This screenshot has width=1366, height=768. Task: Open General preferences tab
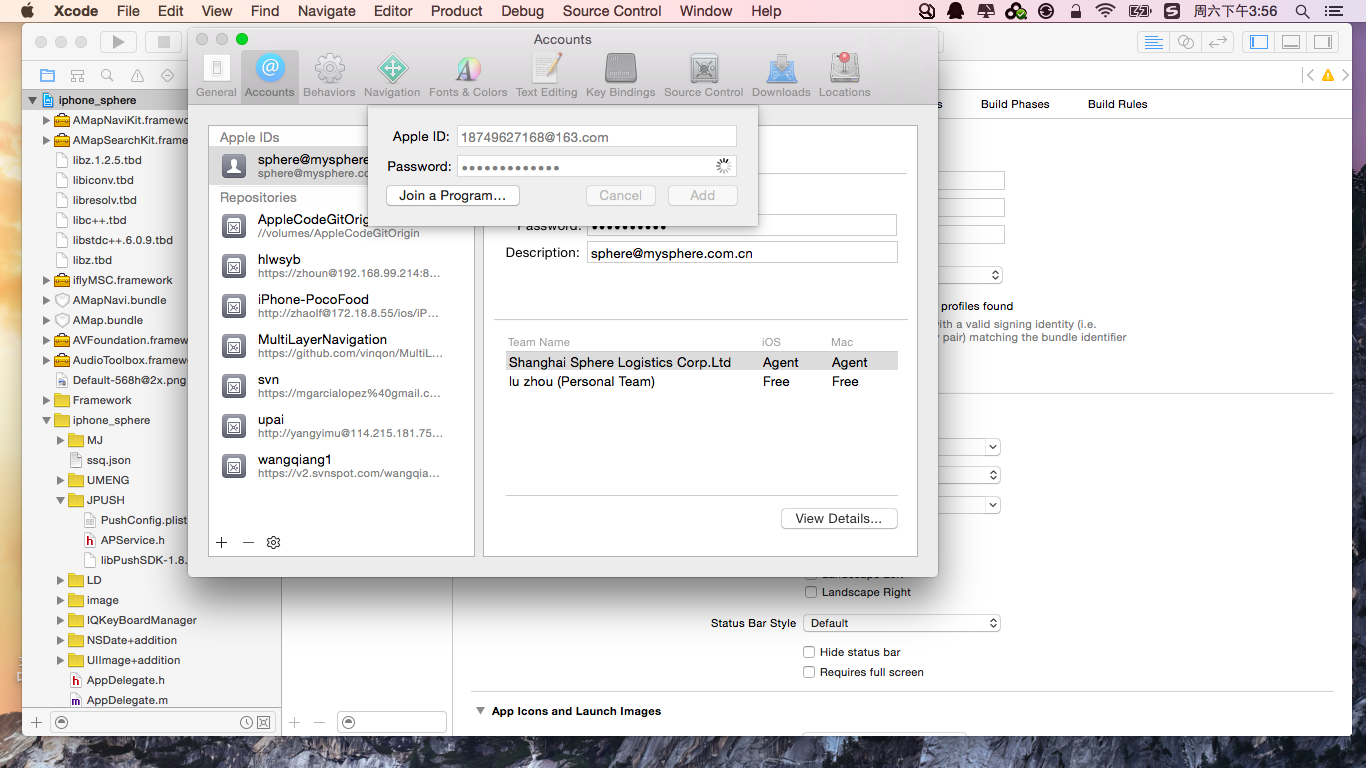216,76
